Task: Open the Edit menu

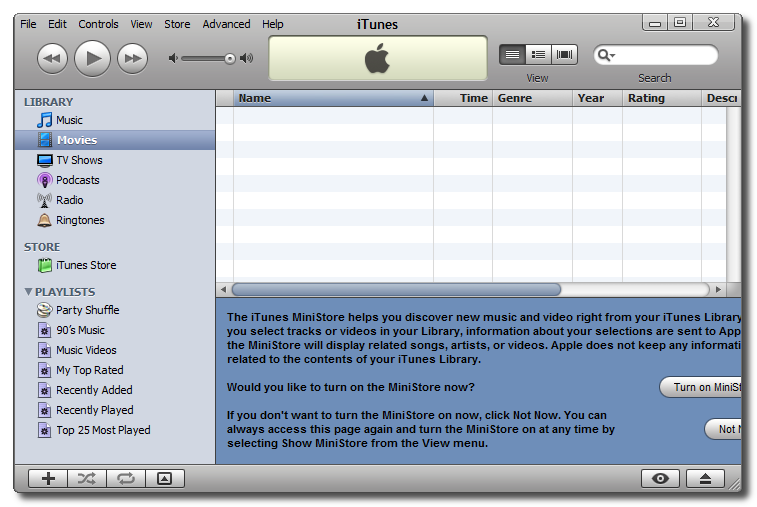Action: point(57,24)
